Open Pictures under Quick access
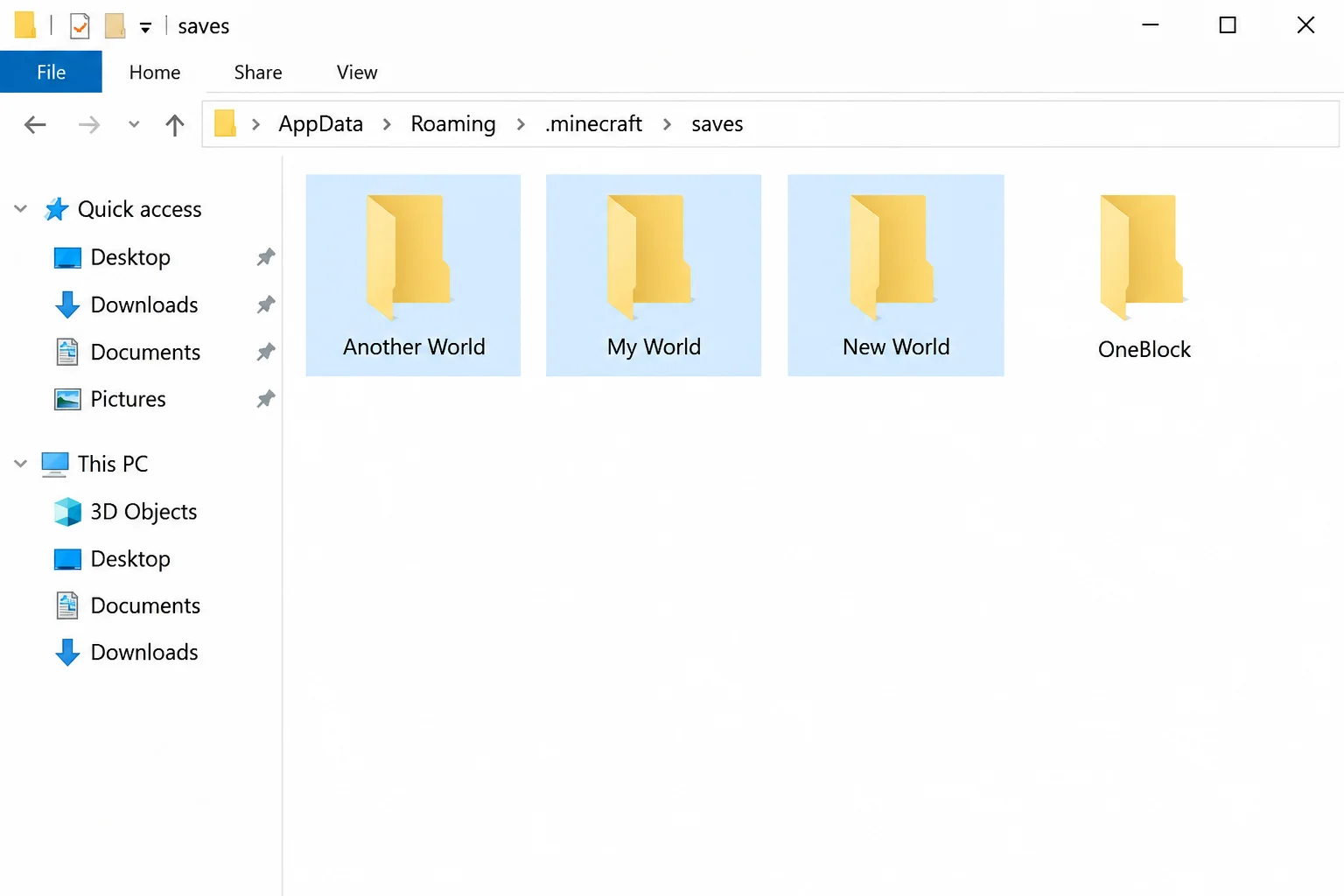 pos(110,399)
